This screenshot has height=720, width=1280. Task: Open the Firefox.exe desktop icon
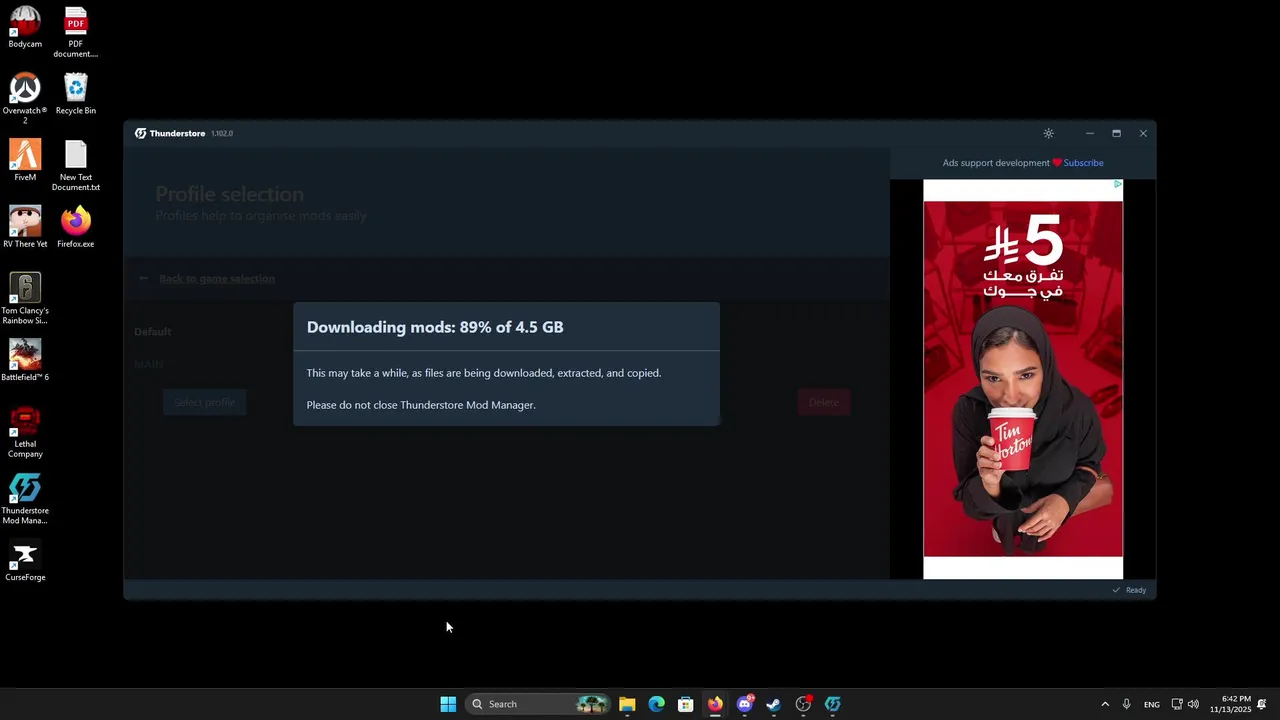pyautogui.click(x=76, y=227)
